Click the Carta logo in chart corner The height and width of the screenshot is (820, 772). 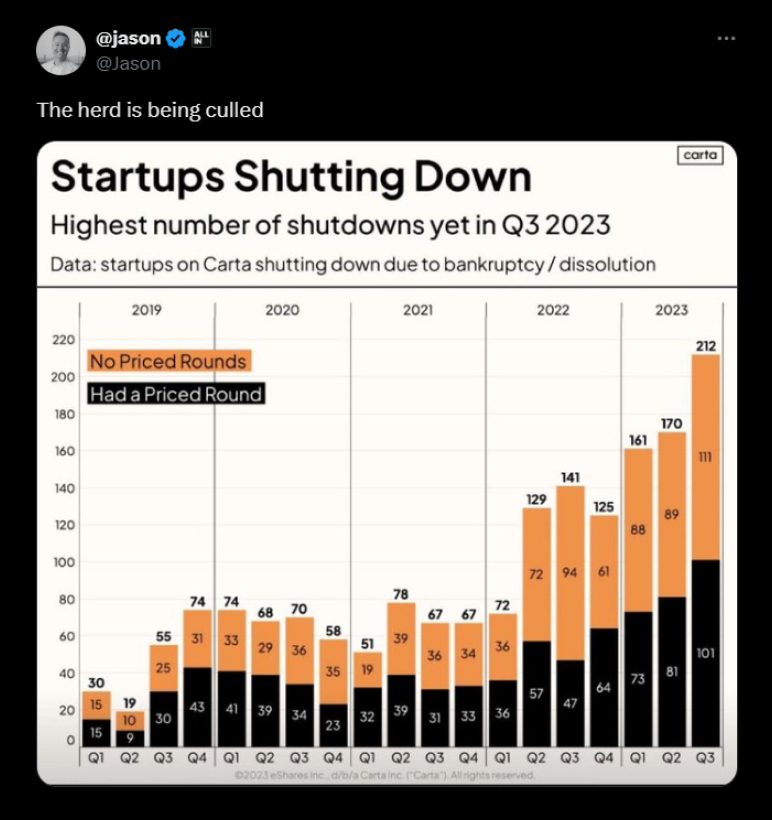pyautogui.click(x=699, y=155)
